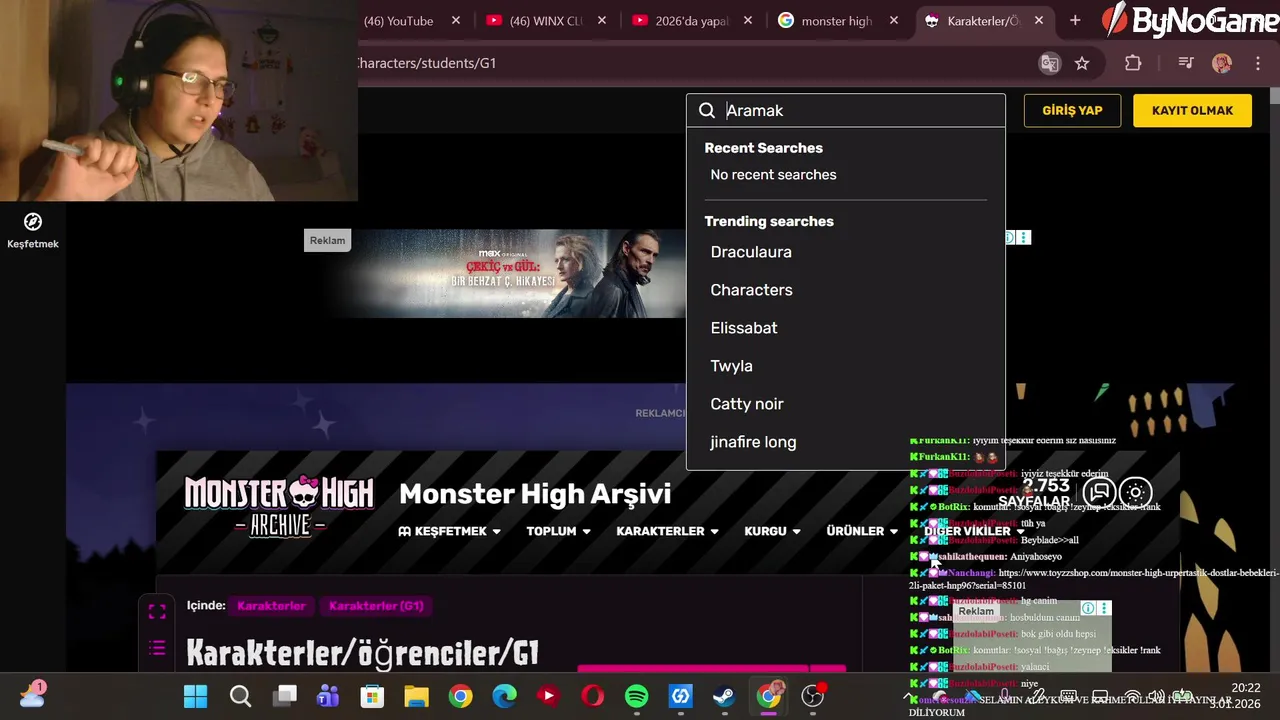This screenshot has width=1280, height=720.
Task: Open the weather widget in the taskbar
Action: [31, 695]
